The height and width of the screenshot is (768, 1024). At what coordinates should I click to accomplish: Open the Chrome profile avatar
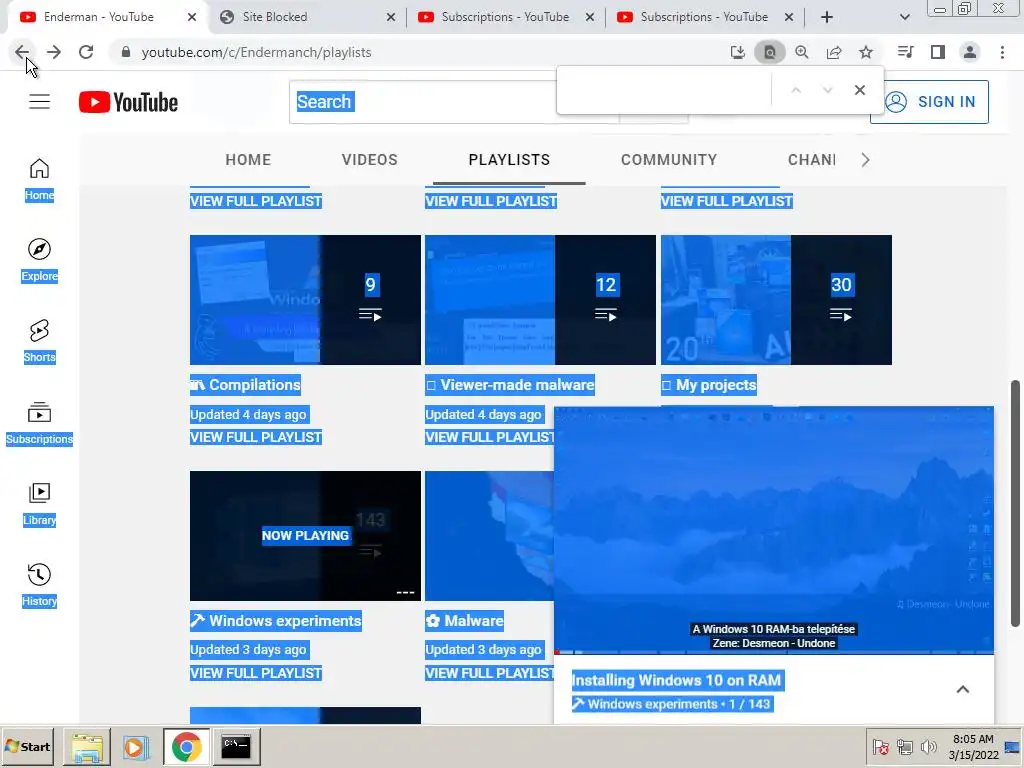[970, 52]
